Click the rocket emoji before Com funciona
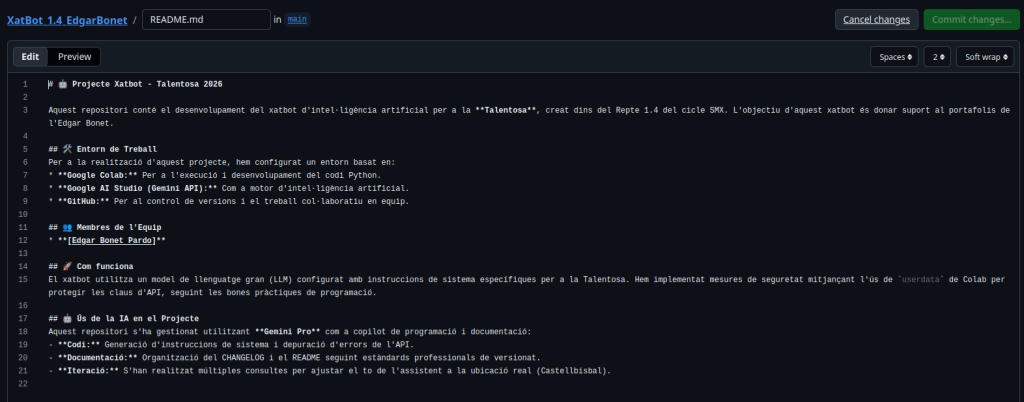Screen dimensions: 1024x402 tap(66, 266)
